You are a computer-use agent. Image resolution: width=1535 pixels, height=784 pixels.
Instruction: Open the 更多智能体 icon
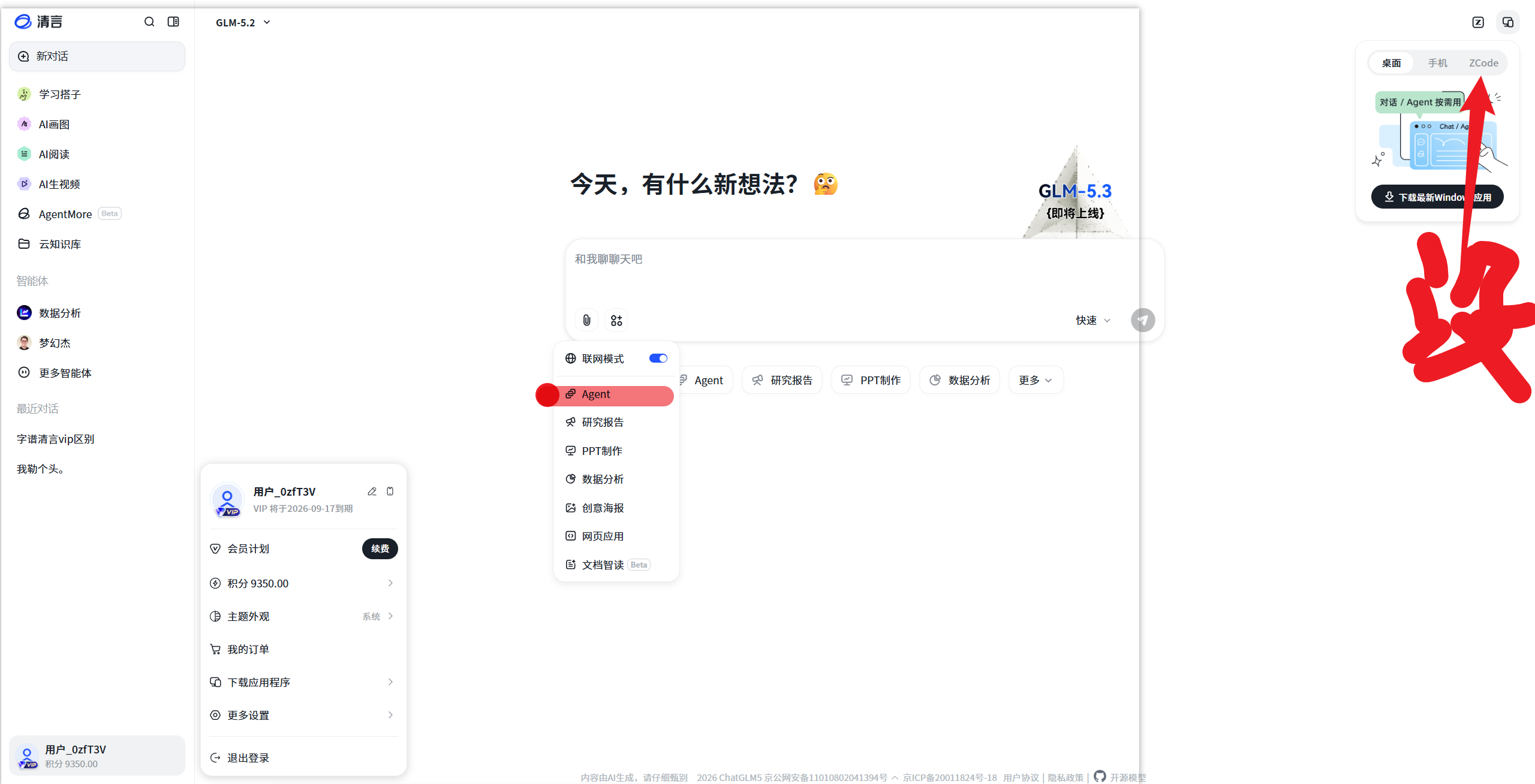coord(24,373)
